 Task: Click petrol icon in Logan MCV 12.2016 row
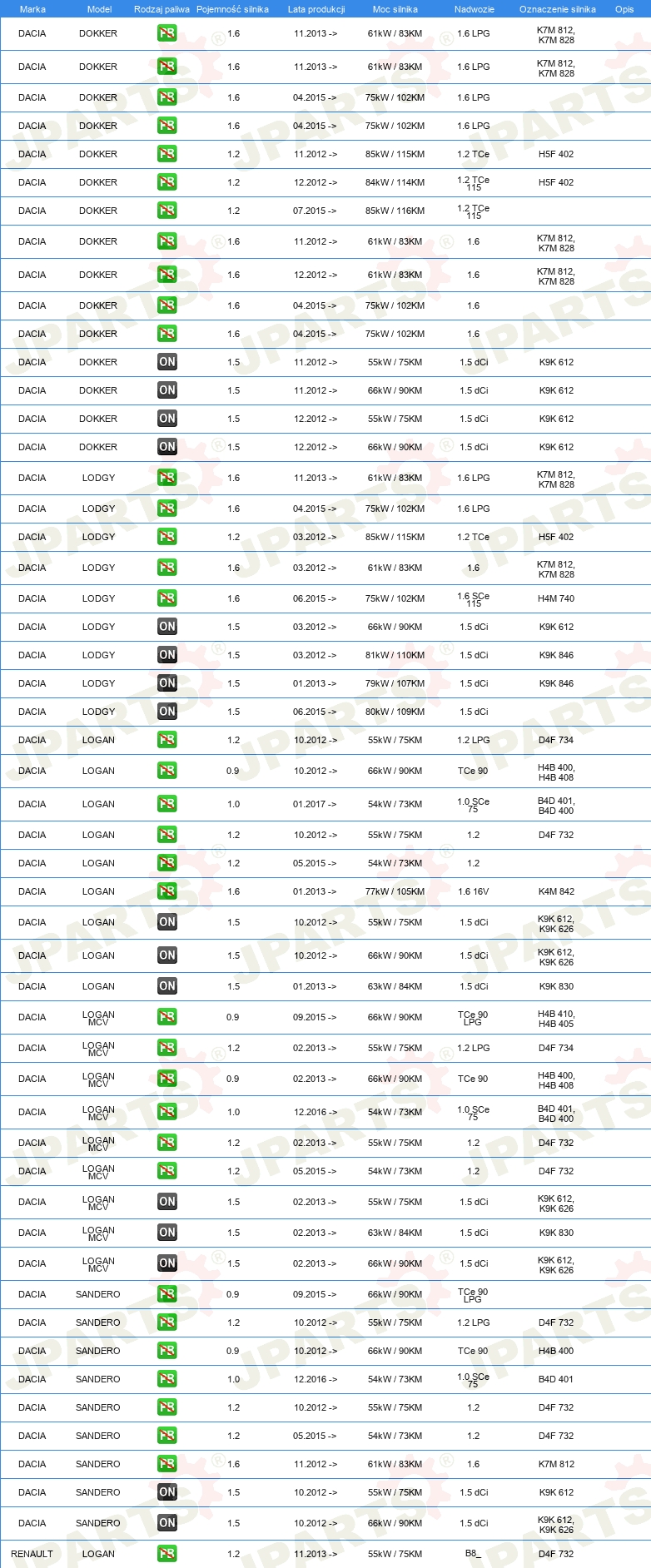pyautogui.click(x=167, y=1112)
